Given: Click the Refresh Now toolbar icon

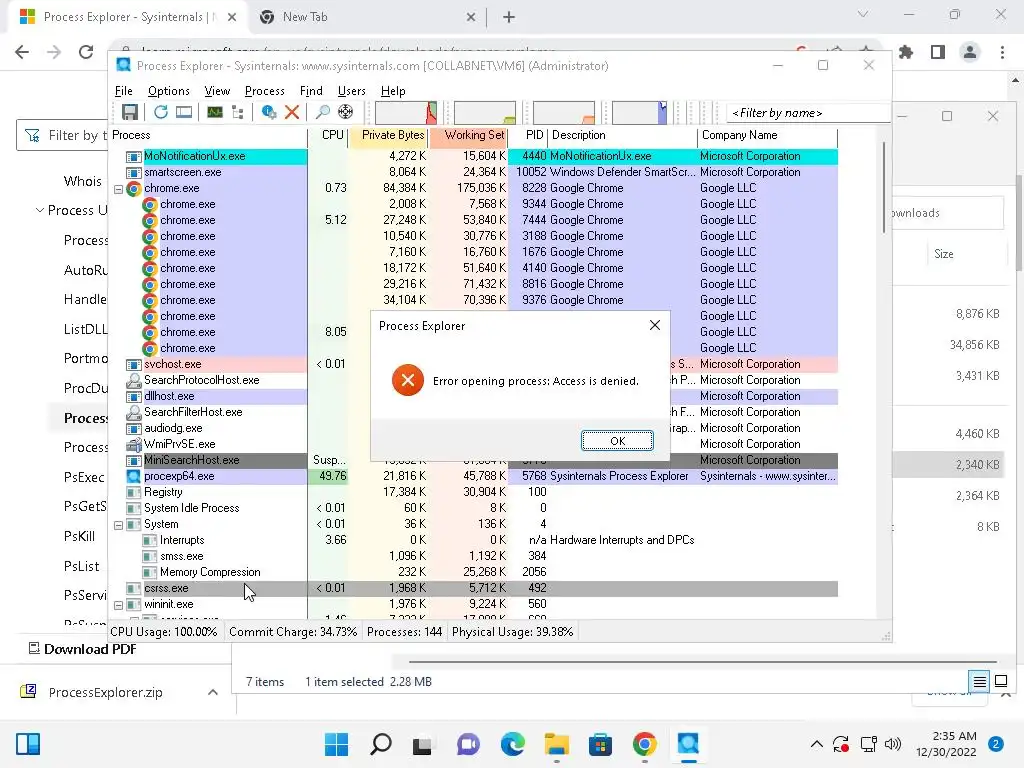Looking at the screenshot, I should pos(161,112).
